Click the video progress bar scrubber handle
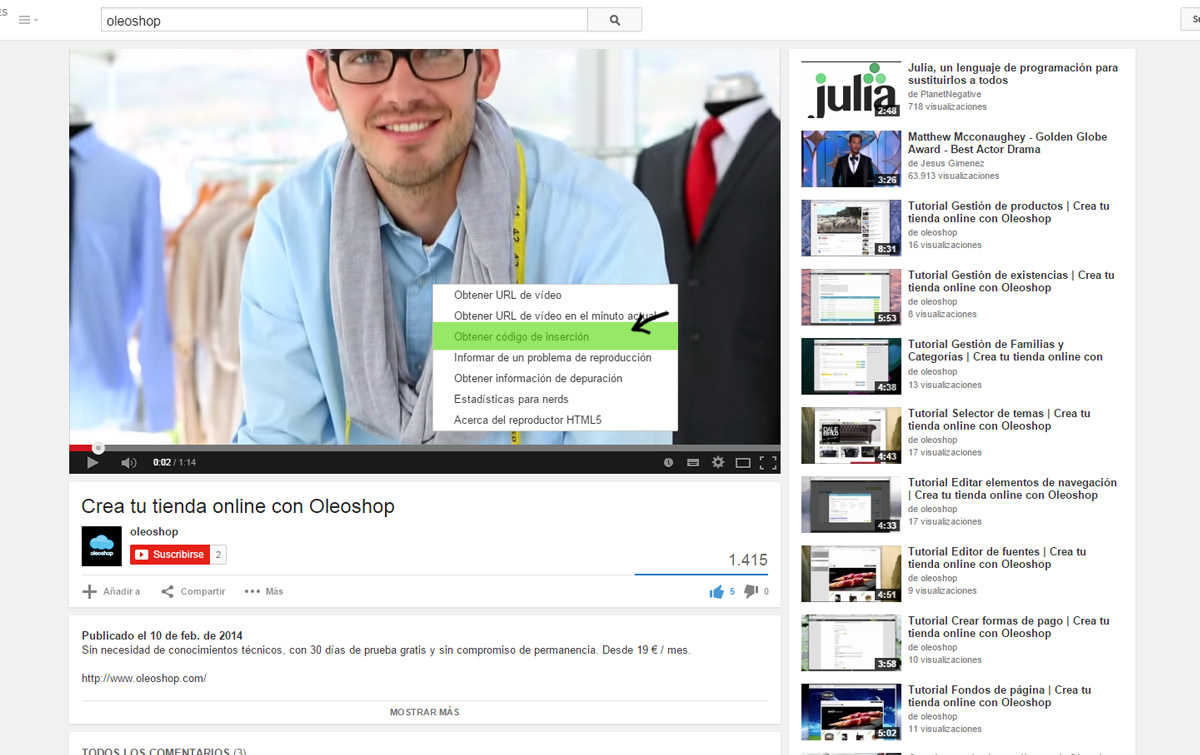Screen dimensions: 1200x755 pyautogui.click(x=98, y=448)
